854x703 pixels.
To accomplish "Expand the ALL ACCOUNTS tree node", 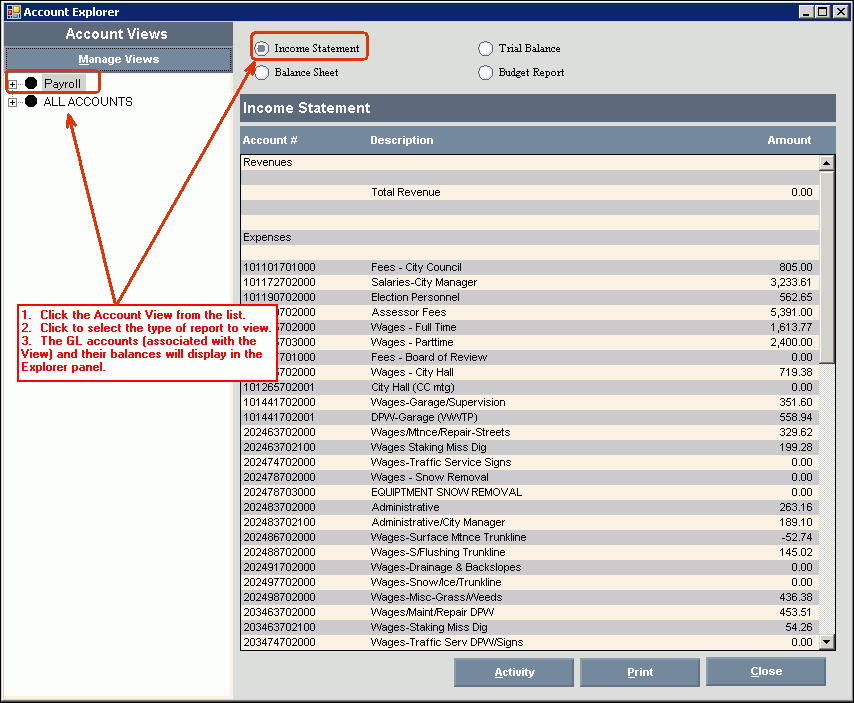I will [13, 102].
